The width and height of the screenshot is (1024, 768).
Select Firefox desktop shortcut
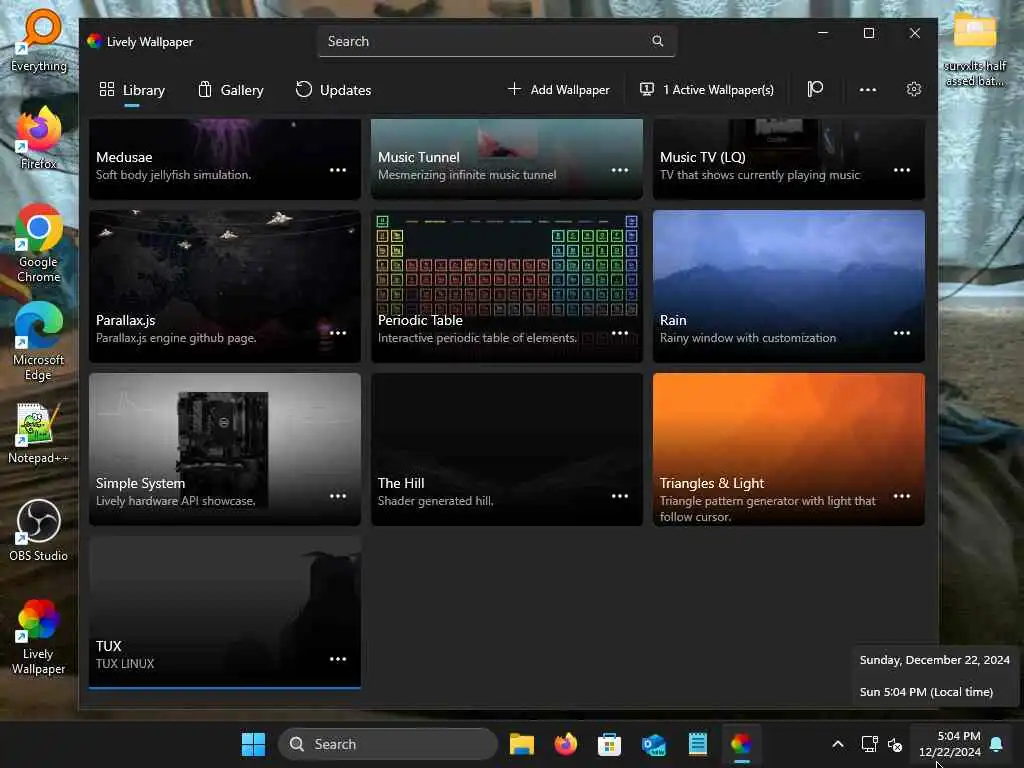click(39, 138)
